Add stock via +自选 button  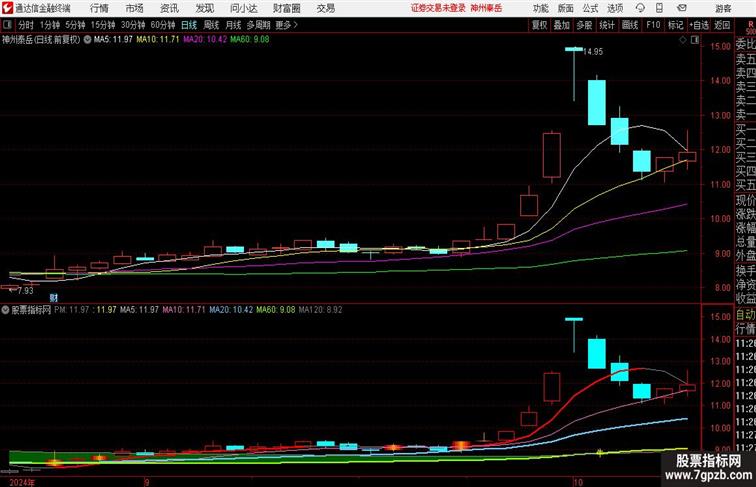(699, 25)
